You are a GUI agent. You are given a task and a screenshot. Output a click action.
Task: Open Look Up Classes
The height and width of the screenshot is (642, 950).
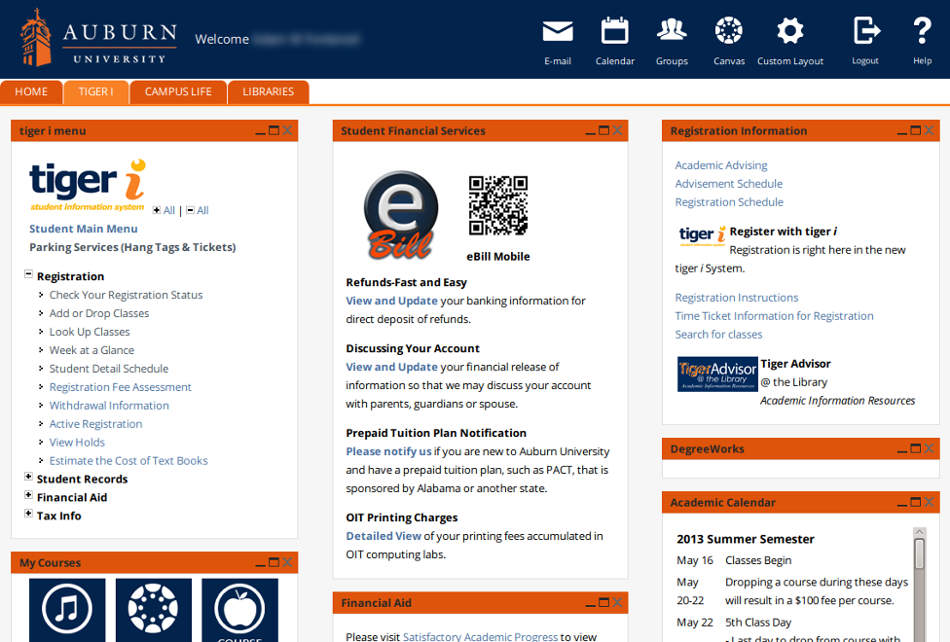point(90,332)
